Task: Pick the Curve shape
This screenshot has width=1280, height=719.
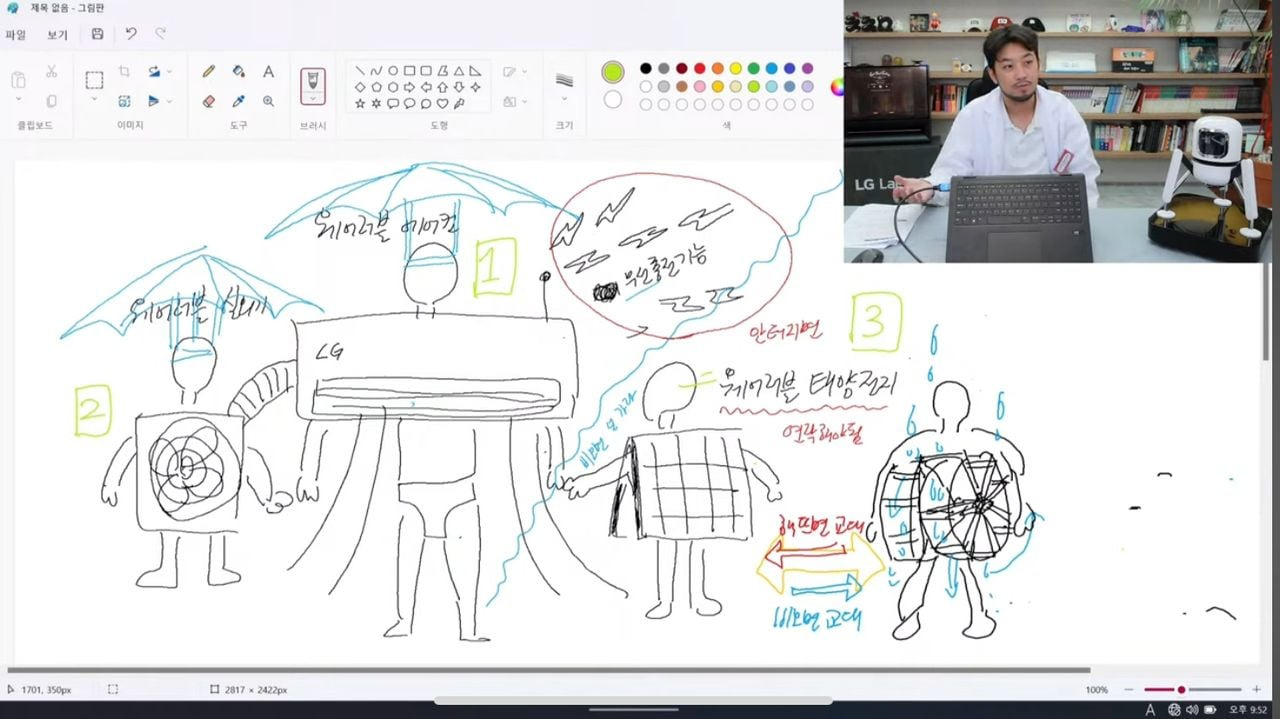Action: (376, 71)
